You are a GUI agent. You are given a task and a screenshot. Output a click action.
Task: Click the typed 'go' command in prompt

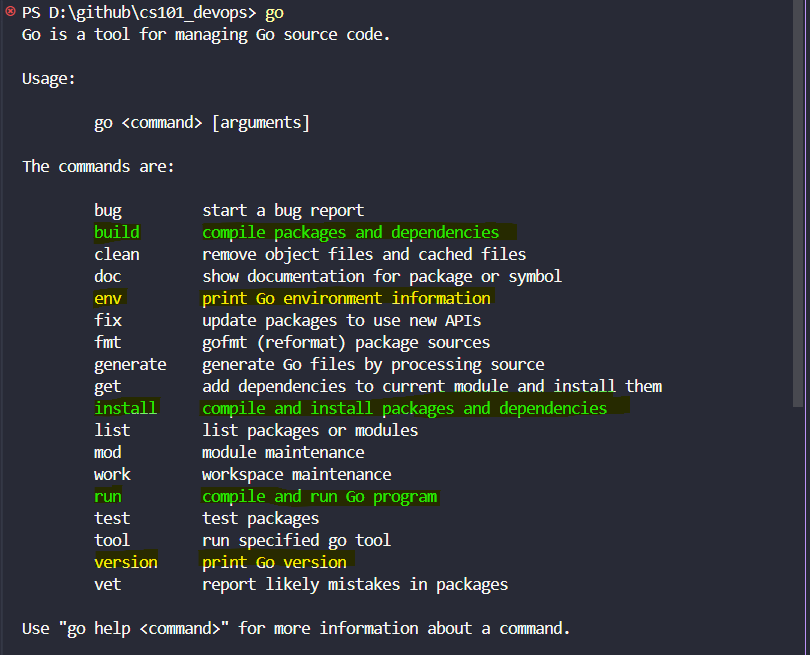274,13
